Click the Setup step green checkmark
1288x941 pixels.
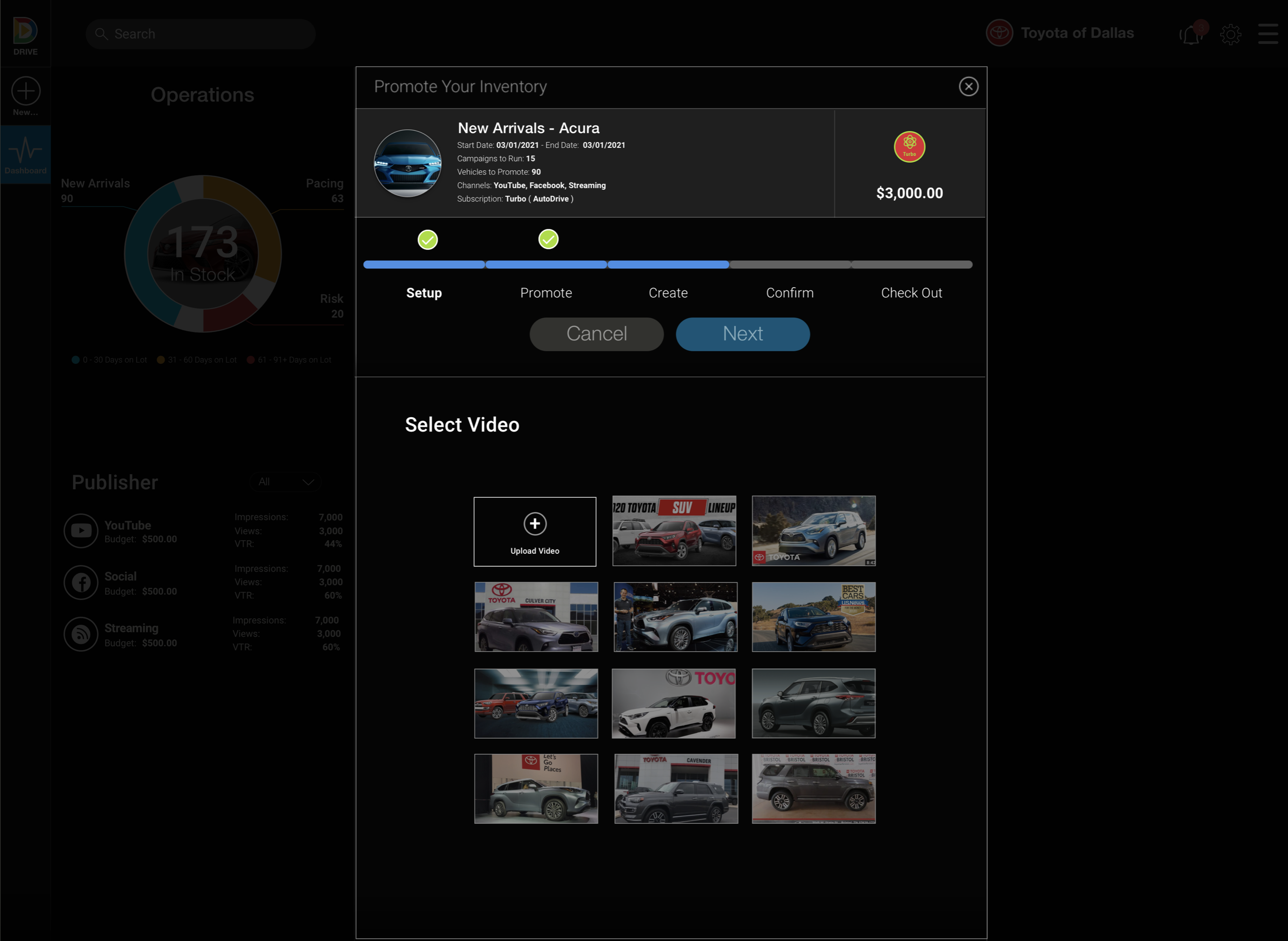point(428,240)
